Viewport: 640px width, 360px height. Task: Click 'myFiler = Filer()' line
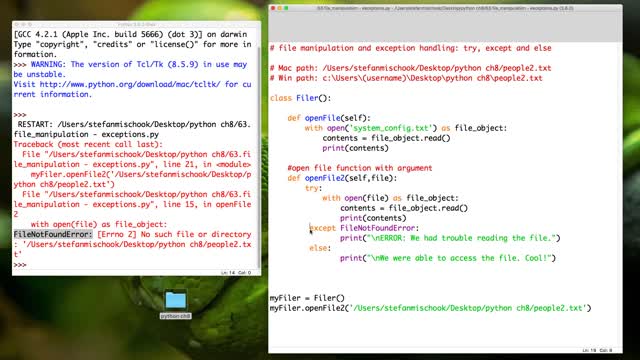[x=307, y=298]
